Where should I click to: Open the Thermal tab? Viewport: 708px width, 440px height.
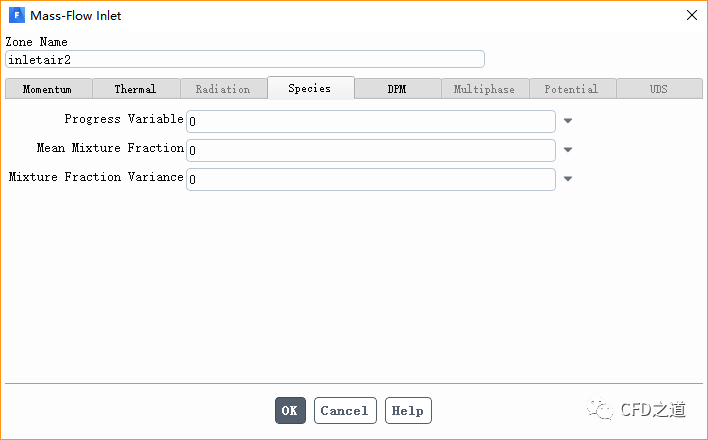135,89
